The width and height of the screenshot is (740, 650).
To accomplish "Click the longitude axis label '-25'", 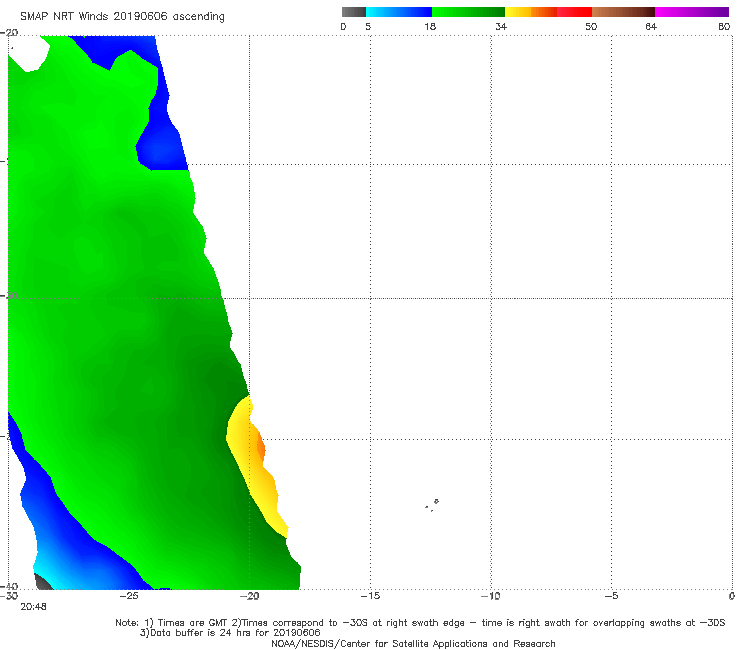I will (x=129, y=596).
